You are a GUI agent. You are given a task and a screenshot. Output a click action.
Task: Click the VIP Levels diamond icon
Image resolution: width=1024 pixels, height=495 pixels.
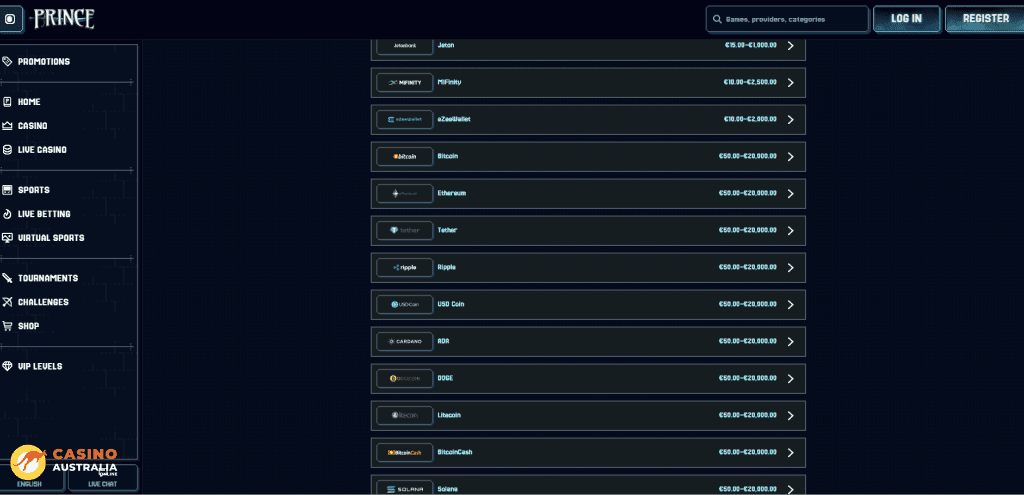(7, 366)
